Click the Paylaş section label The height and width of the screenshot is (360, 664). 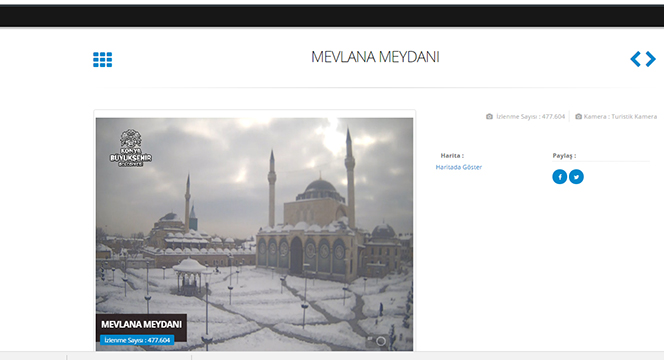[x=564, y=155]
